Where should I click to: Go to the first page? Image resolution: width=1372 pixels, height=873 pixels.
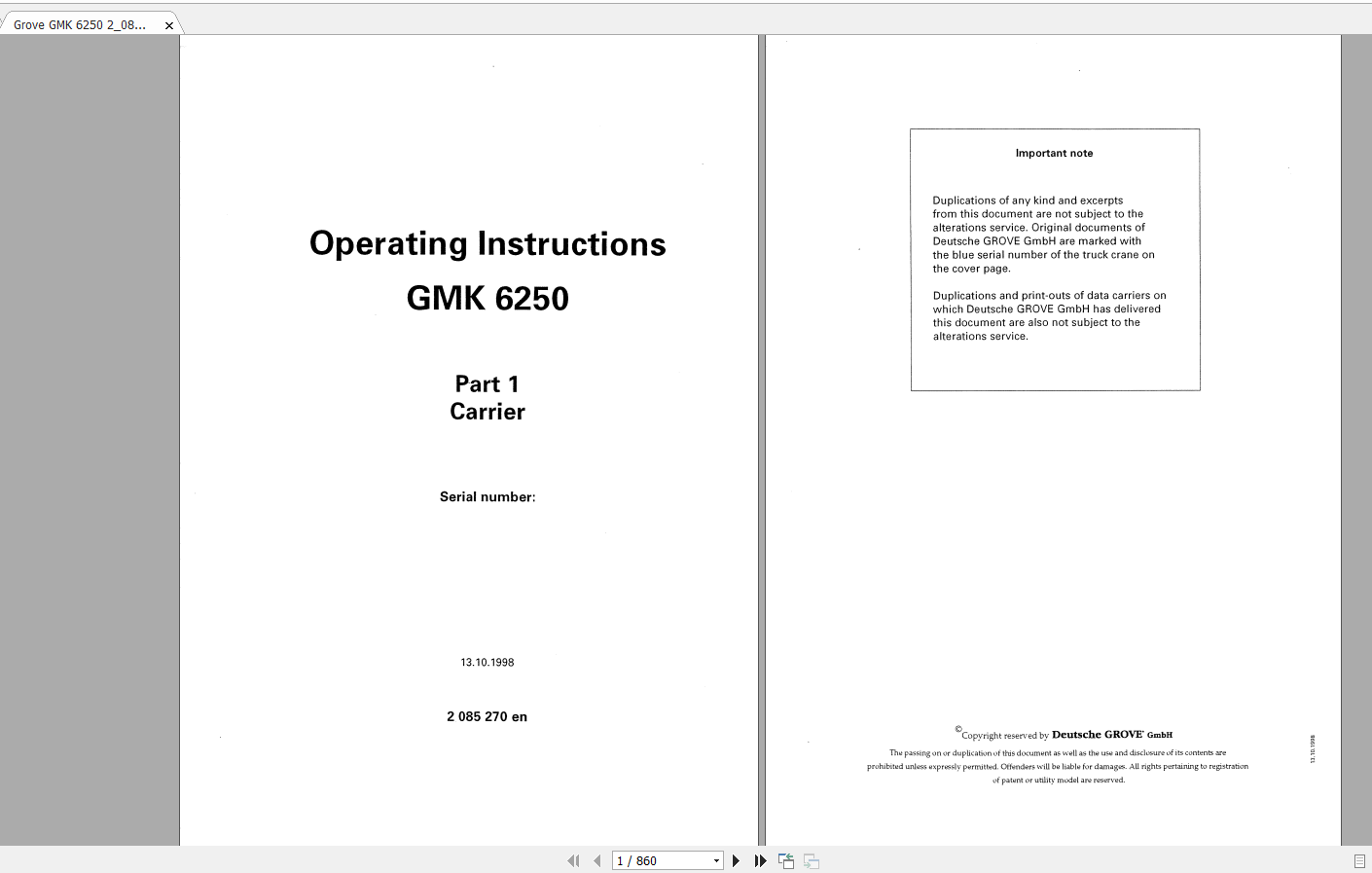573,861
